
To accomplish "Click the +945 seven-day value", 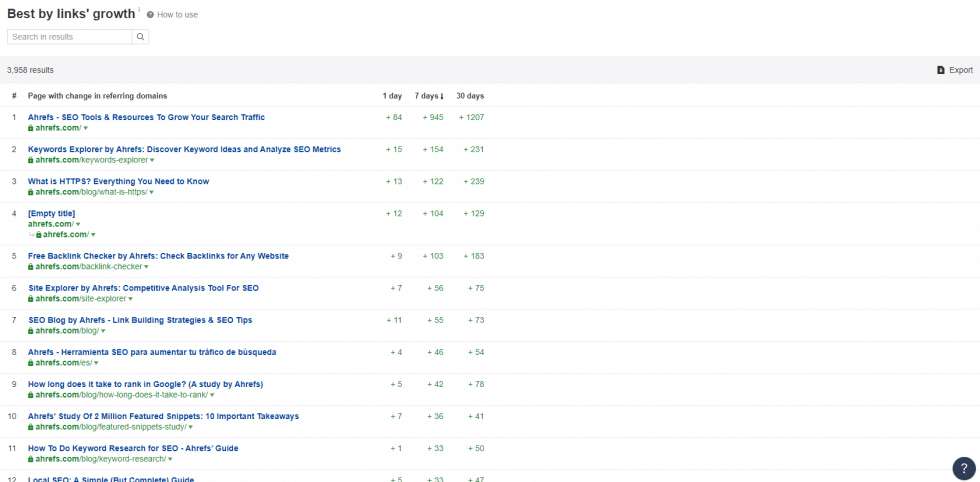I will pos(432,118).
